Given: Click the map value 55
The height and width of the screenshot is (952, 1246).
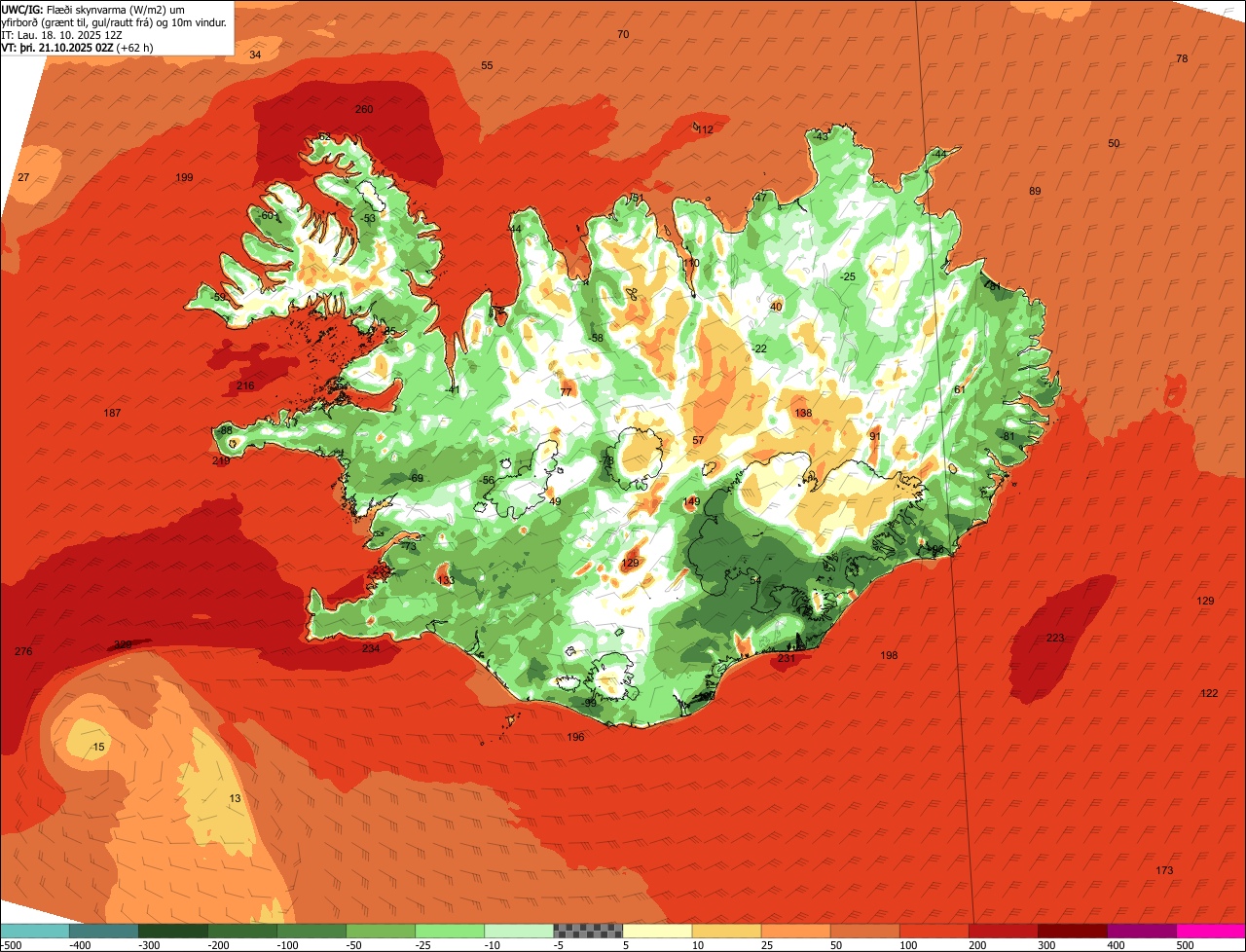Looking at the screenshot, I should (488, 65).
